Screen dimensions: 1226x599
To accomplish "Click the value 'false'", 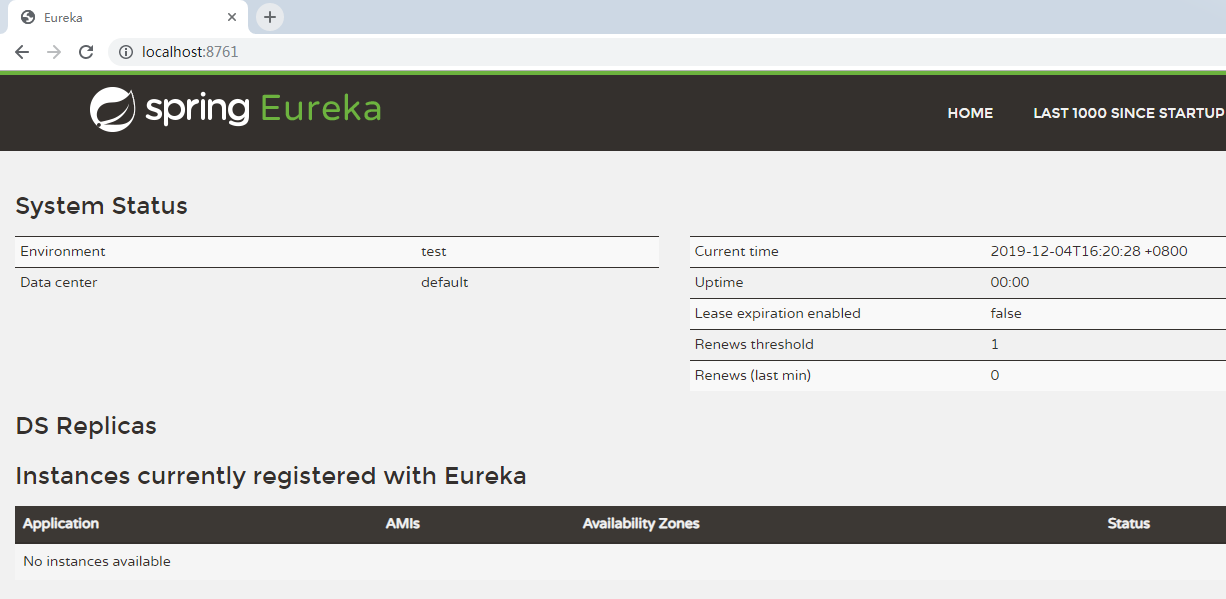I will 1006,313.
